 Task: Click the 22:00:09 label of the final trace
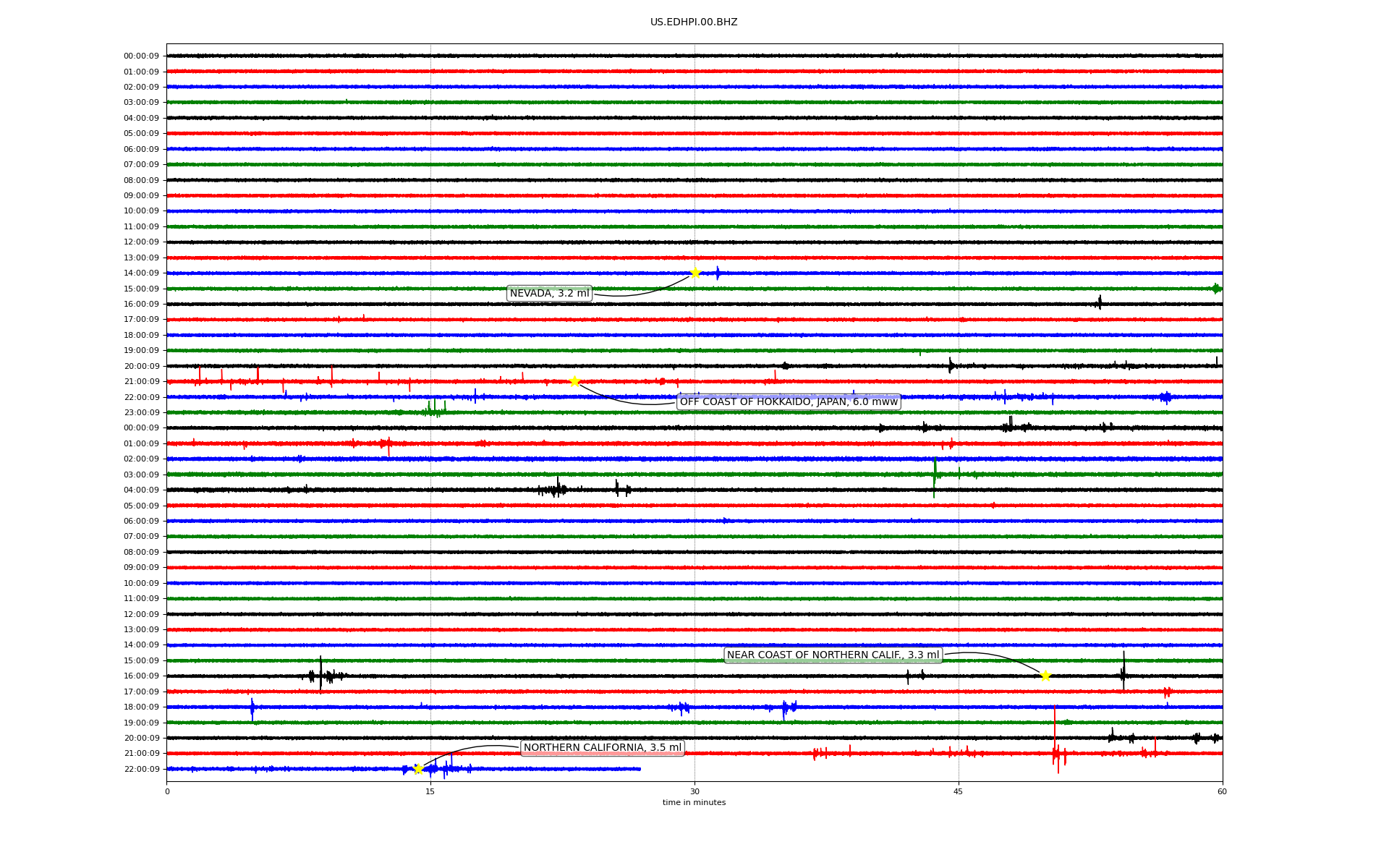[x=141, y=769]
